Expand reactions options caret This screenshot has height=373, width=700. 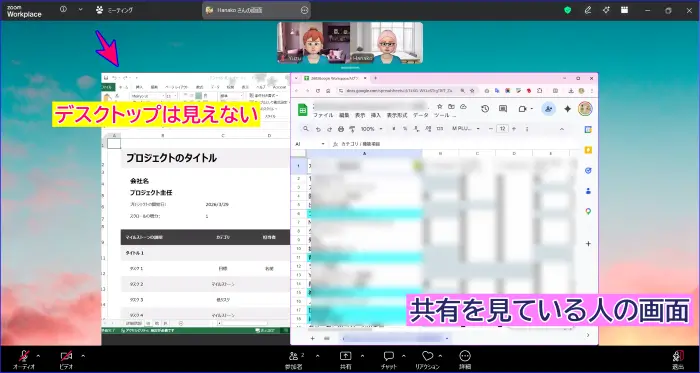click(x=440, y=356)
